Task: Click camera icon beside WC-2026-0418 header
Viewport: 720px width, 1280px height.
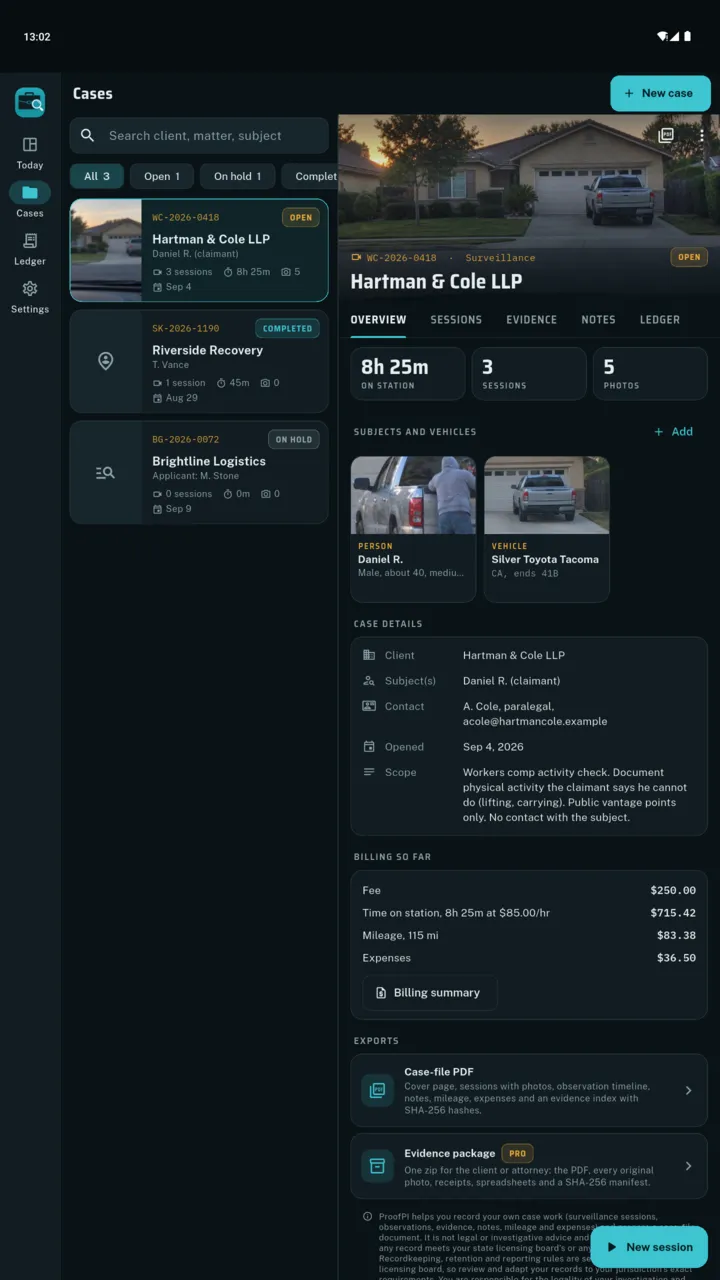Action: click(x=356, y=258)
